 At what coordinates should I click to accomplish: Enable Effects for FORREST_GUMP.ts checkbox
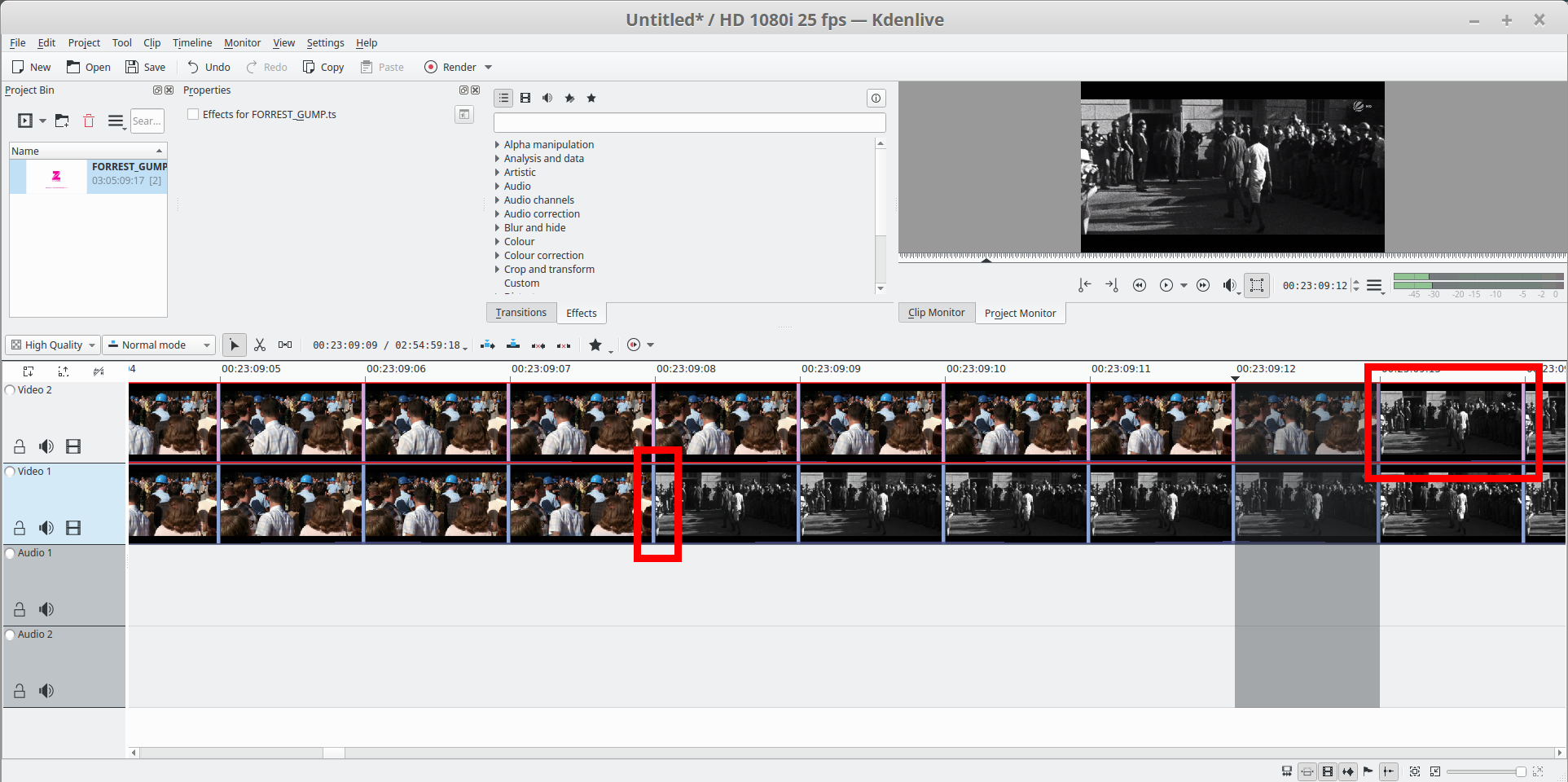tap(193, 114)
